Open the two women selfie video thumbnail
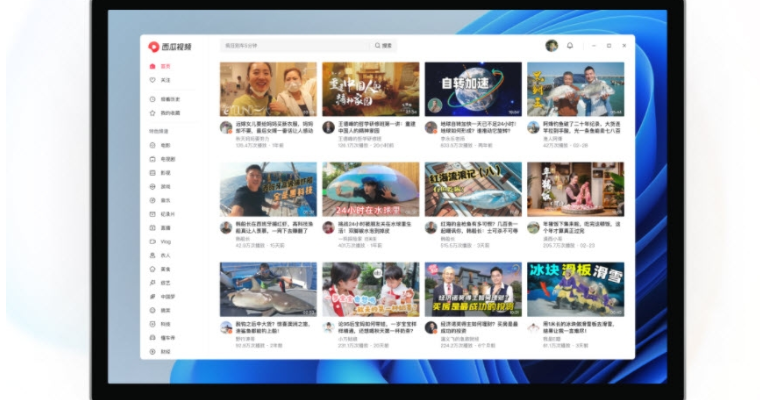 (x=268, y=89)
